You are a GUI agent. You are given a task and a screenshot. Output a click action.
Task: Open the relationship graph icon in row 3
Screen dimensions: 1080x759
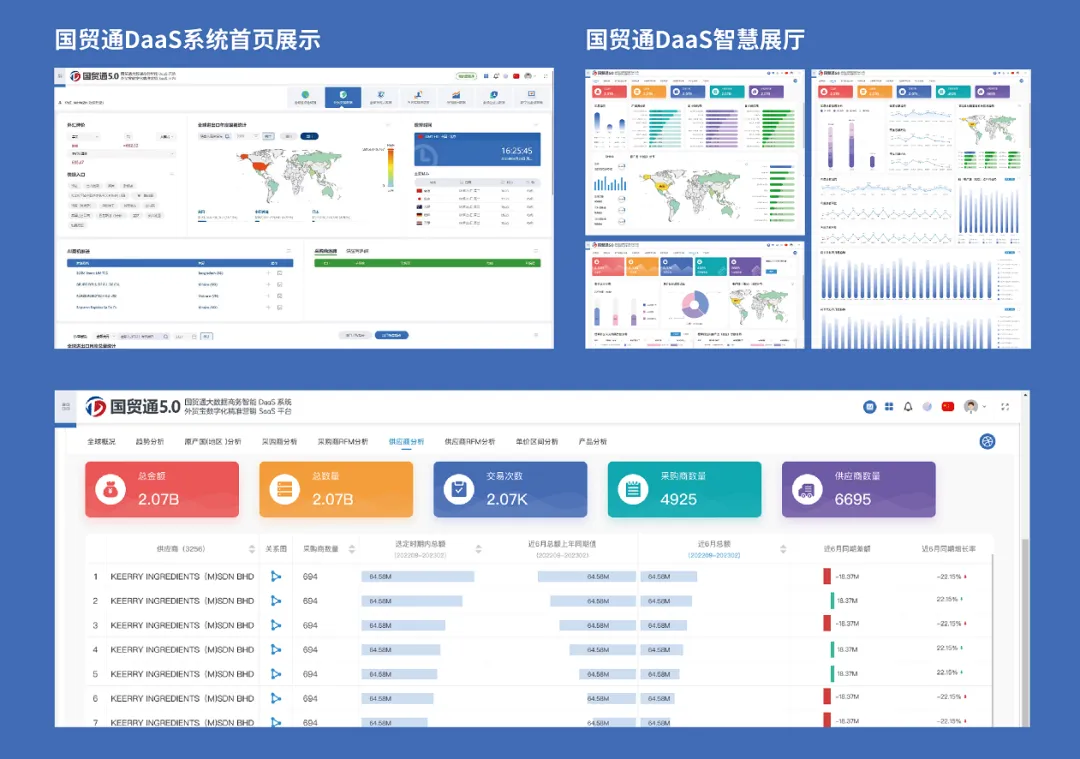click(276, 625)
